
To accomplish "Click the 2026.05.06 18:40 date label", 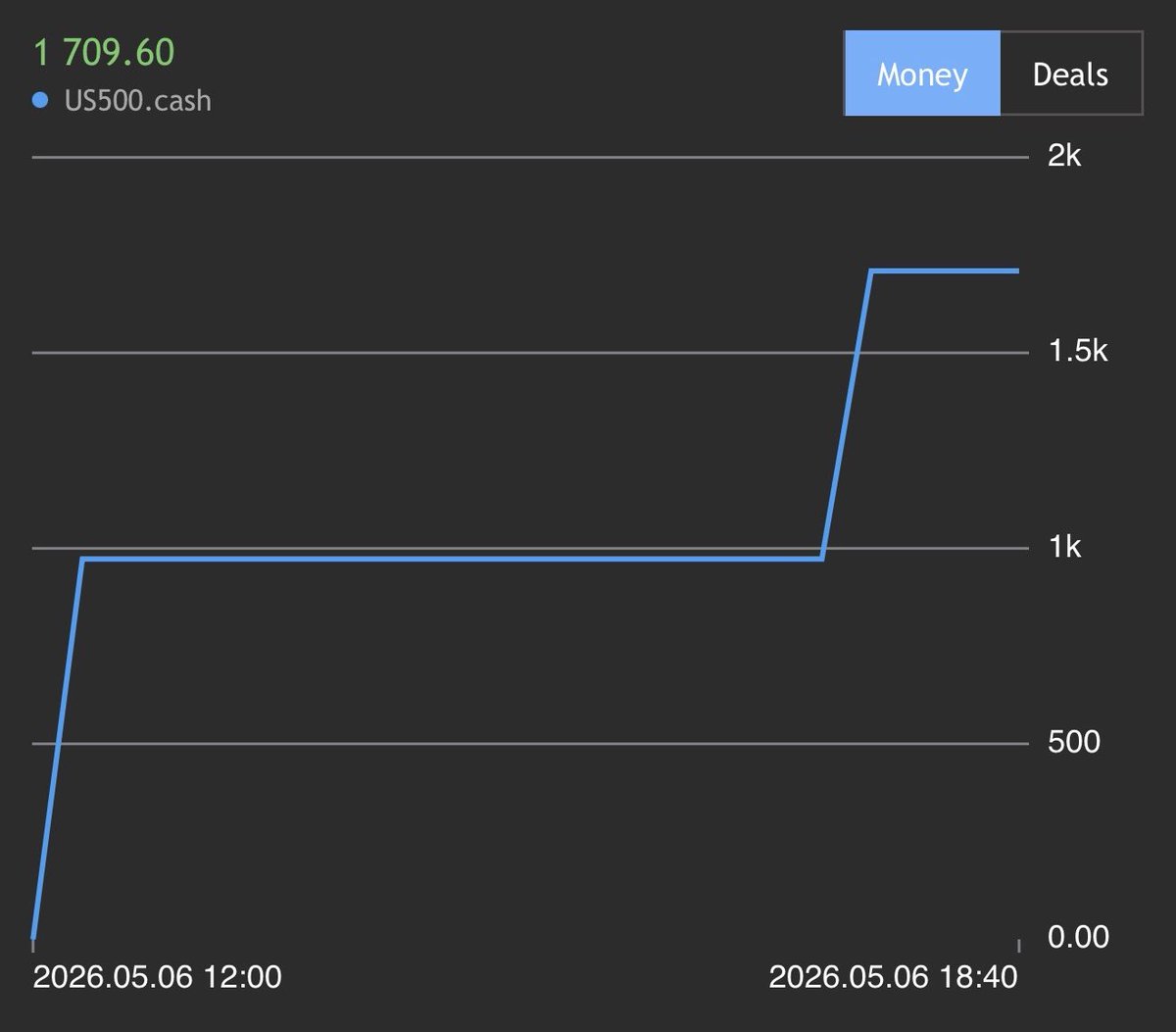I will (894, 977).
